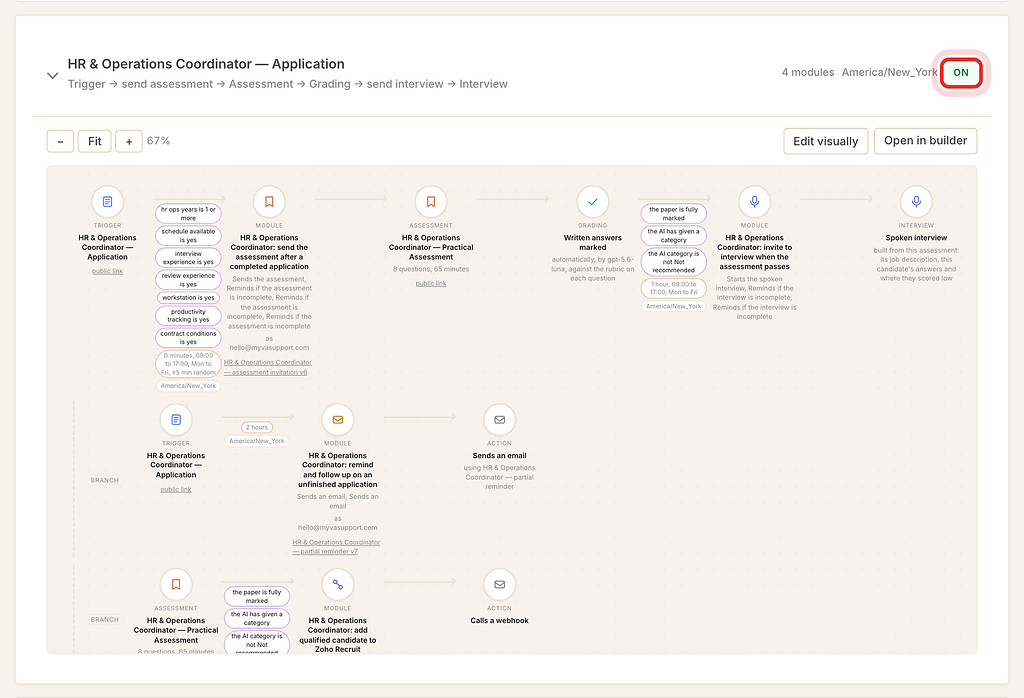Image resolution: width=1024 pixels, height=698 pixels.
Task: Click top 'AI category is not Not recommended' condition
Action: [x=673, y=262]
